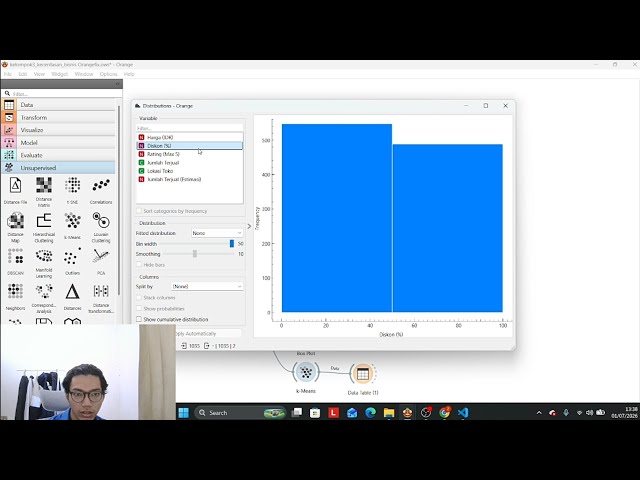Screen dimensions: 640x480
Task: Click the Data Table (1) node
Action: tap(362, 373)
